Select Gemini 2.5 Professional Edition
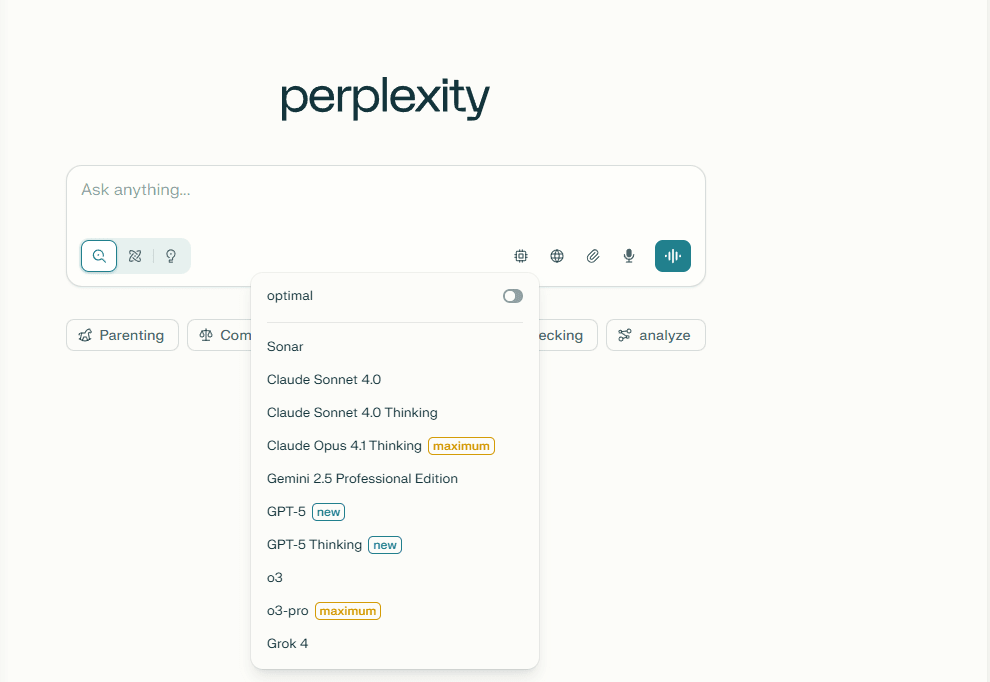The height and width of the screenshot is (682, 990). pyautogui.click(x=362, y=478)
